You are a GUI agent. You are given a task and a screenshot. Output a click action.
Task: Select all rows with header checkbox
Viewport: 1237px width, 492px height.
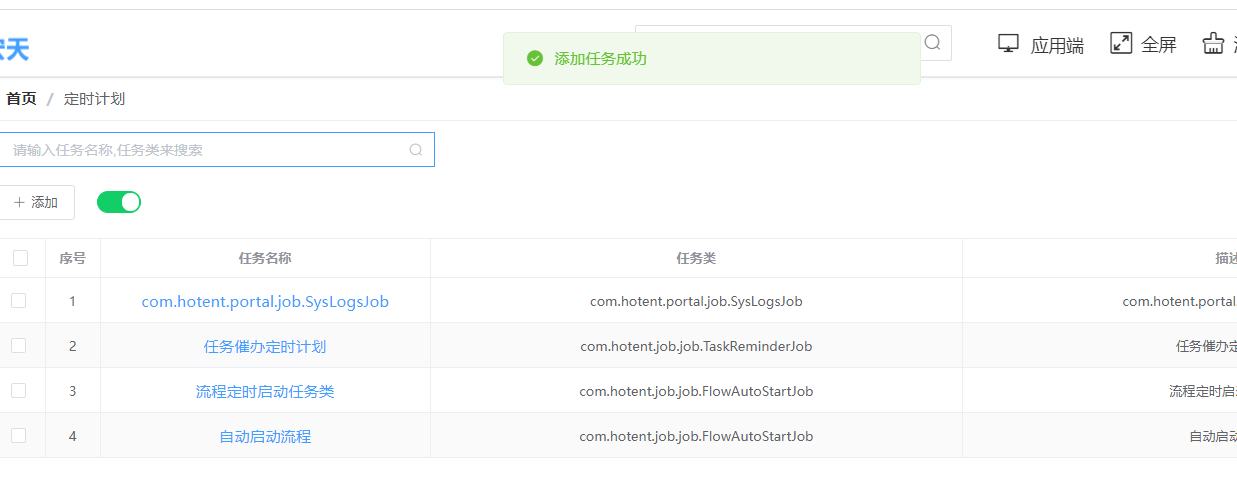[20, 258]
